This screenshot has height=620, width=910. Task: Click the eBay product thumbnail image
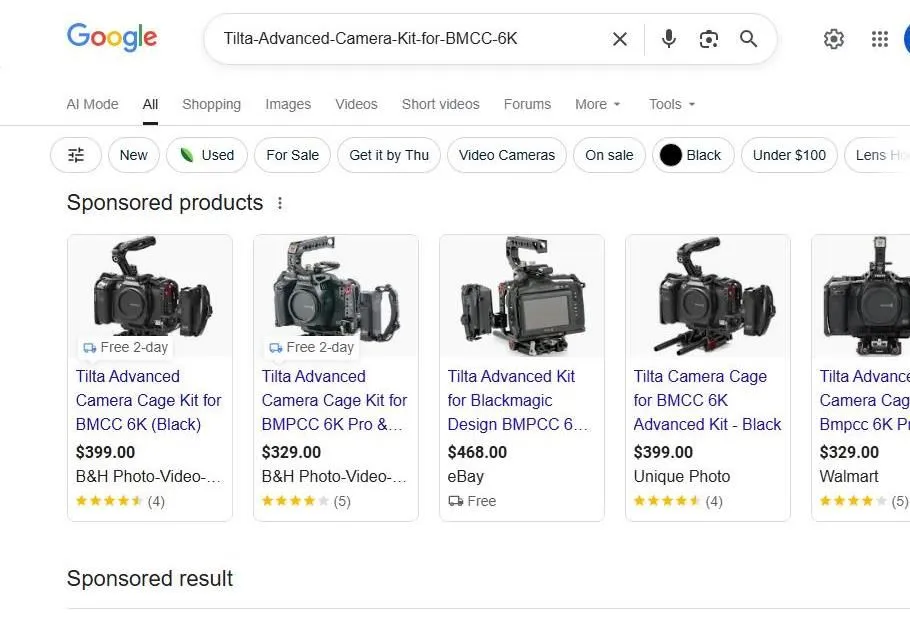point(522,295)
